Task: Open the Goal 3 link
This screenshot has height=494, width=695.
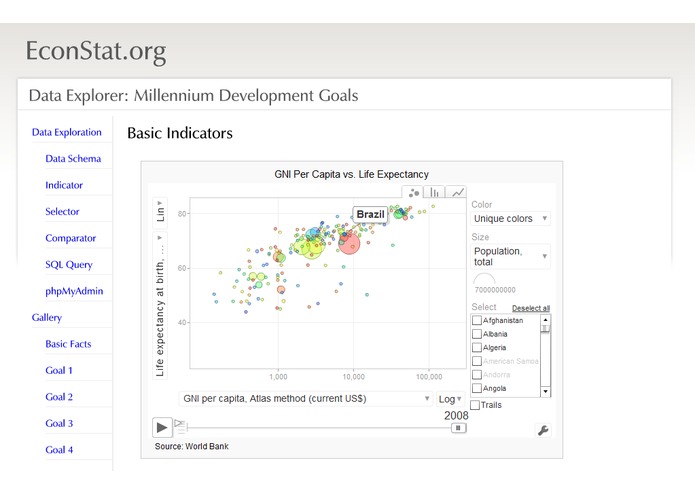Action: click(x=59, y=423)
